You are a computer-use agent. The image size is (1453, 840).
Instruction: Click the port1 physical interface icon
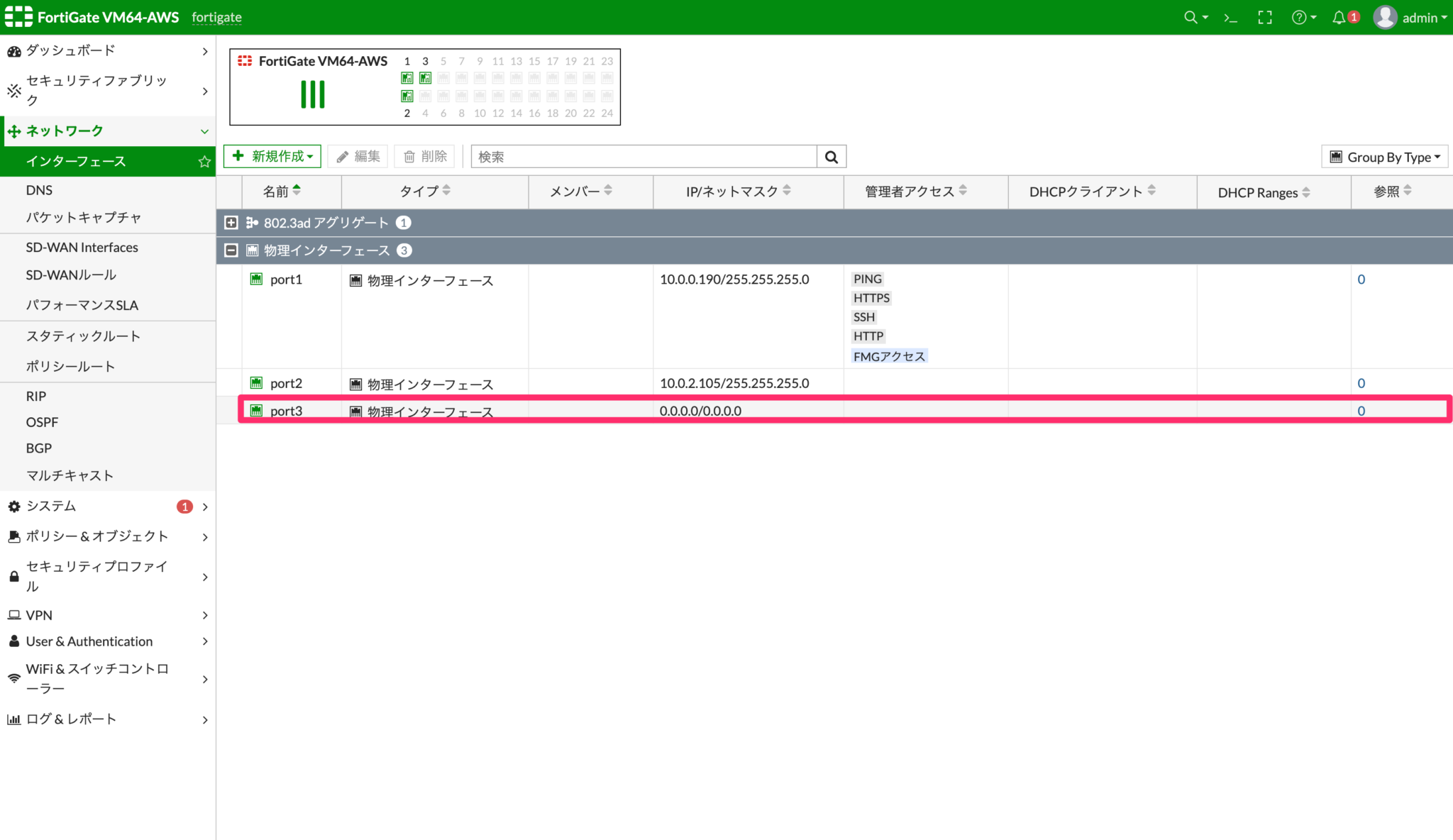coord(253,279)
